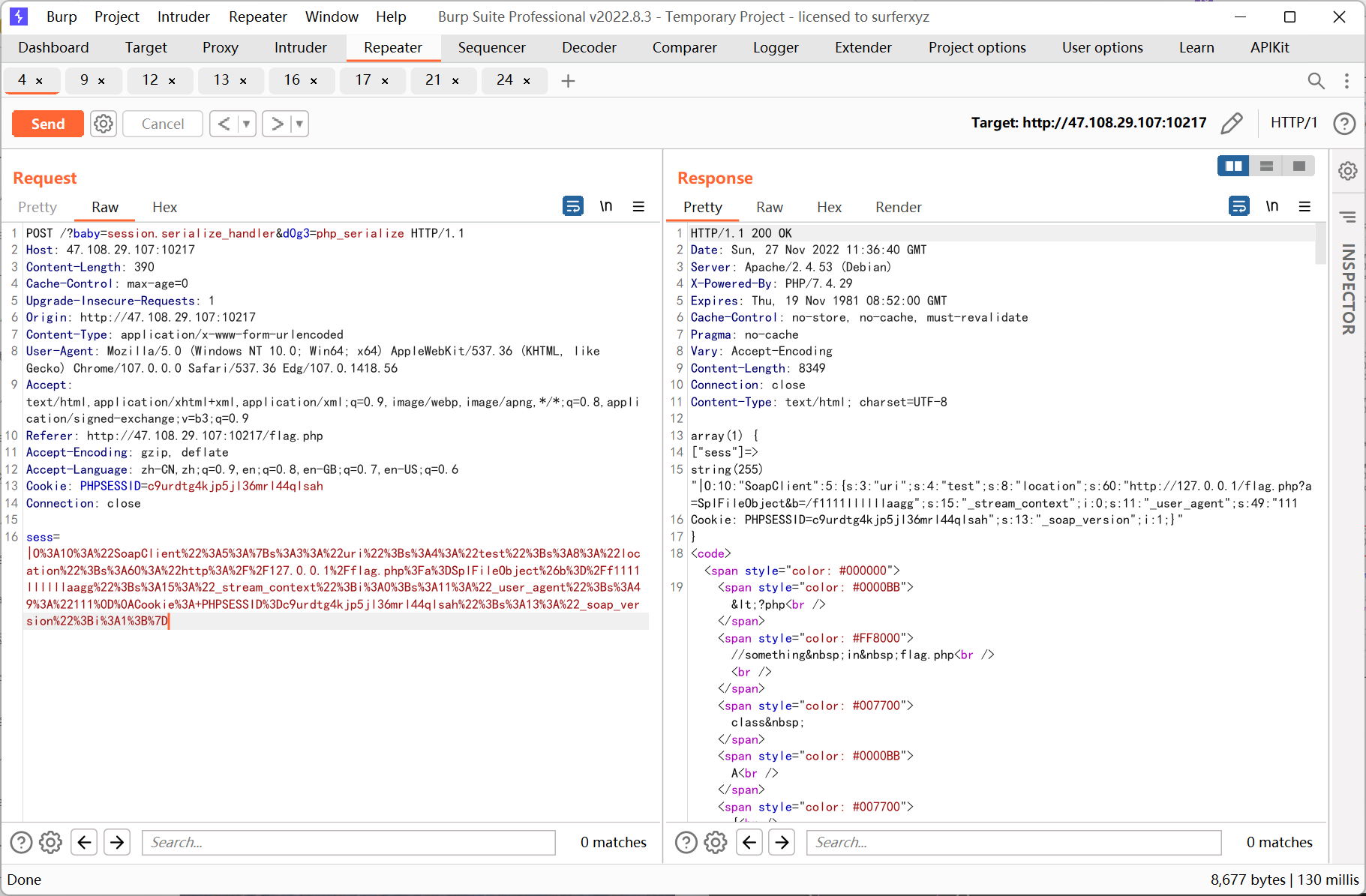Viewport: 1366px width, 896px height.
Task: Open the Repeater settings gear beside Send
Action: point(103,123)
